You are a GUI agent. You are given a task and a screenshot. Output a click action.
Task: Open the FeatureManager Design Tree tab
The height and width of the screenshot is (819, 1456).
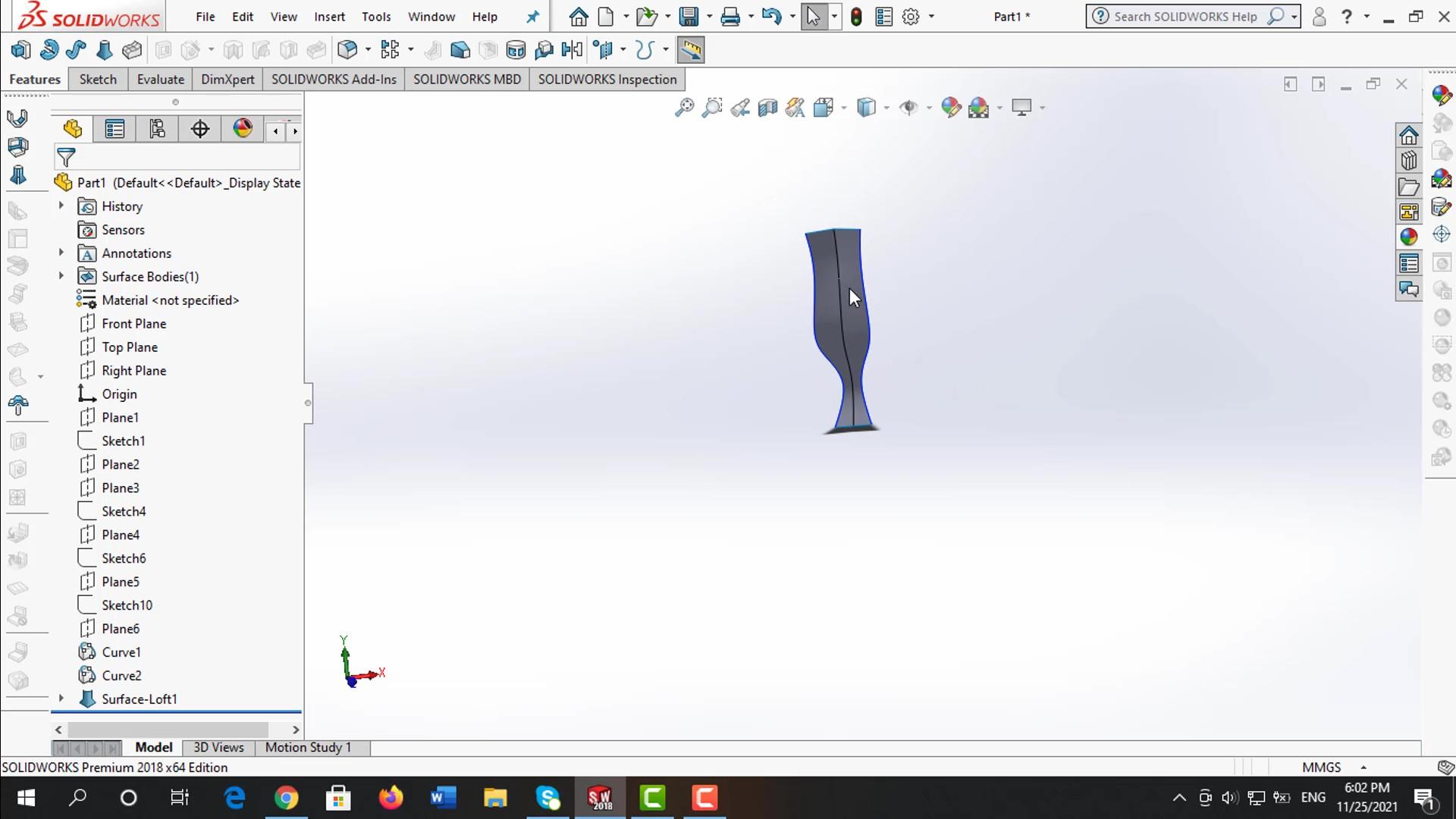click(x=73, y=129)
